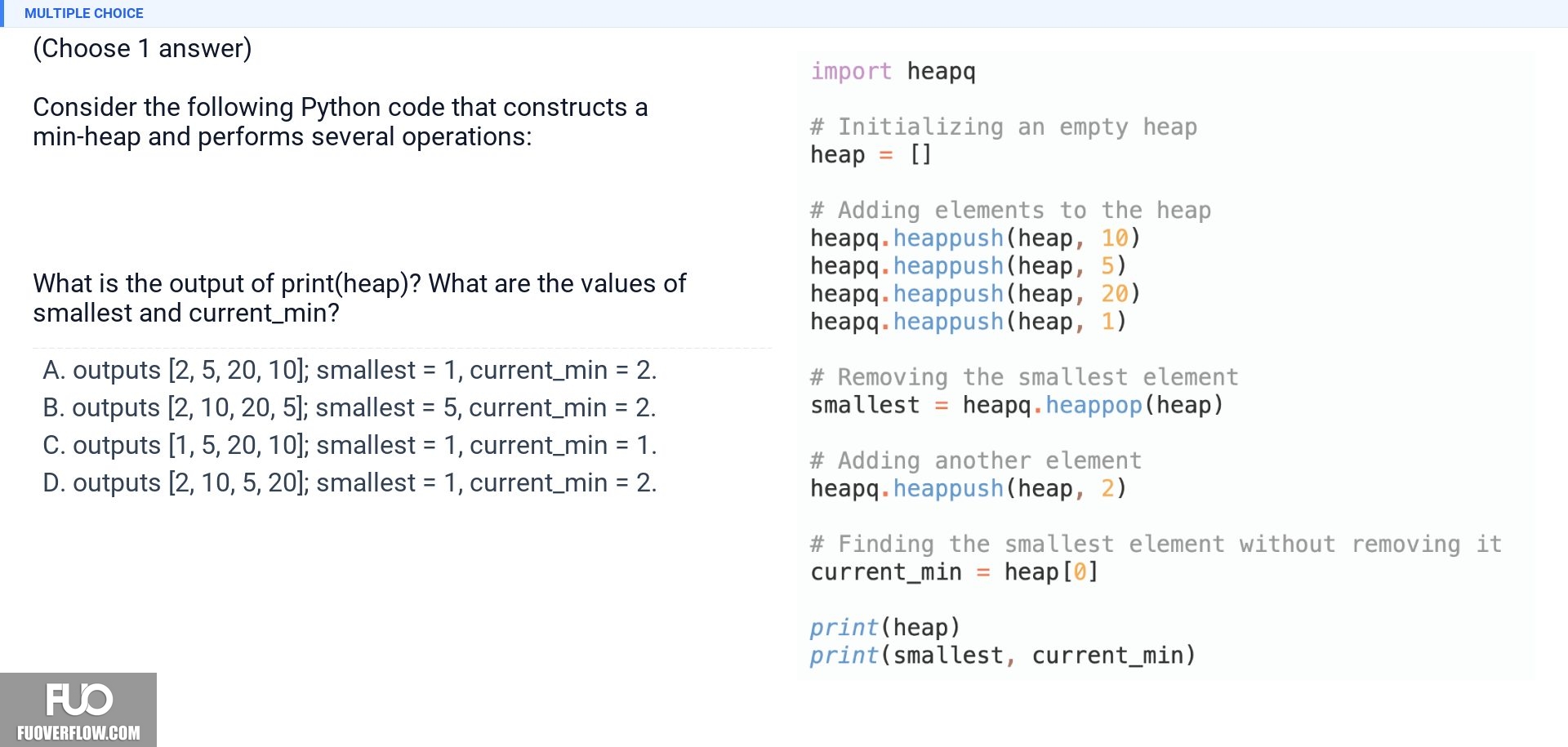Click the question text about print(heap) output
This screenshot has width=1568, height=747.
359,298
